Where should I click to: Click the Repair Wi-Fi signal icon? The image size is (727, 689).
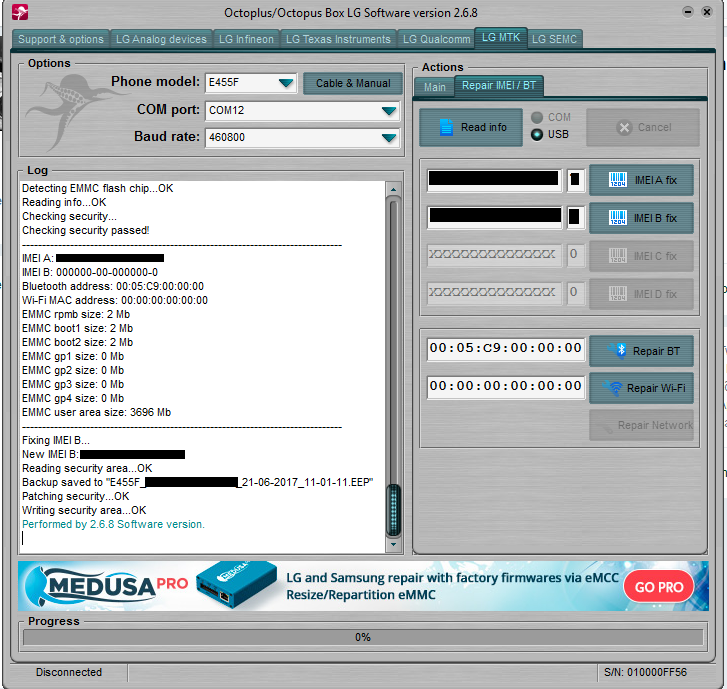coord(613,388)
